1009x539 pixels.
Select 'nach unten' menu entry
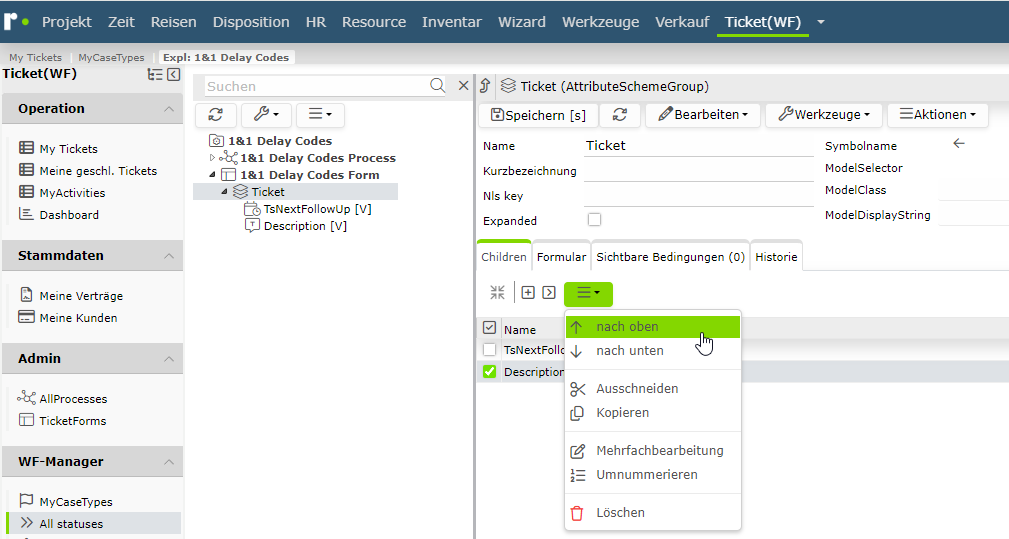[x=653, y=351]
